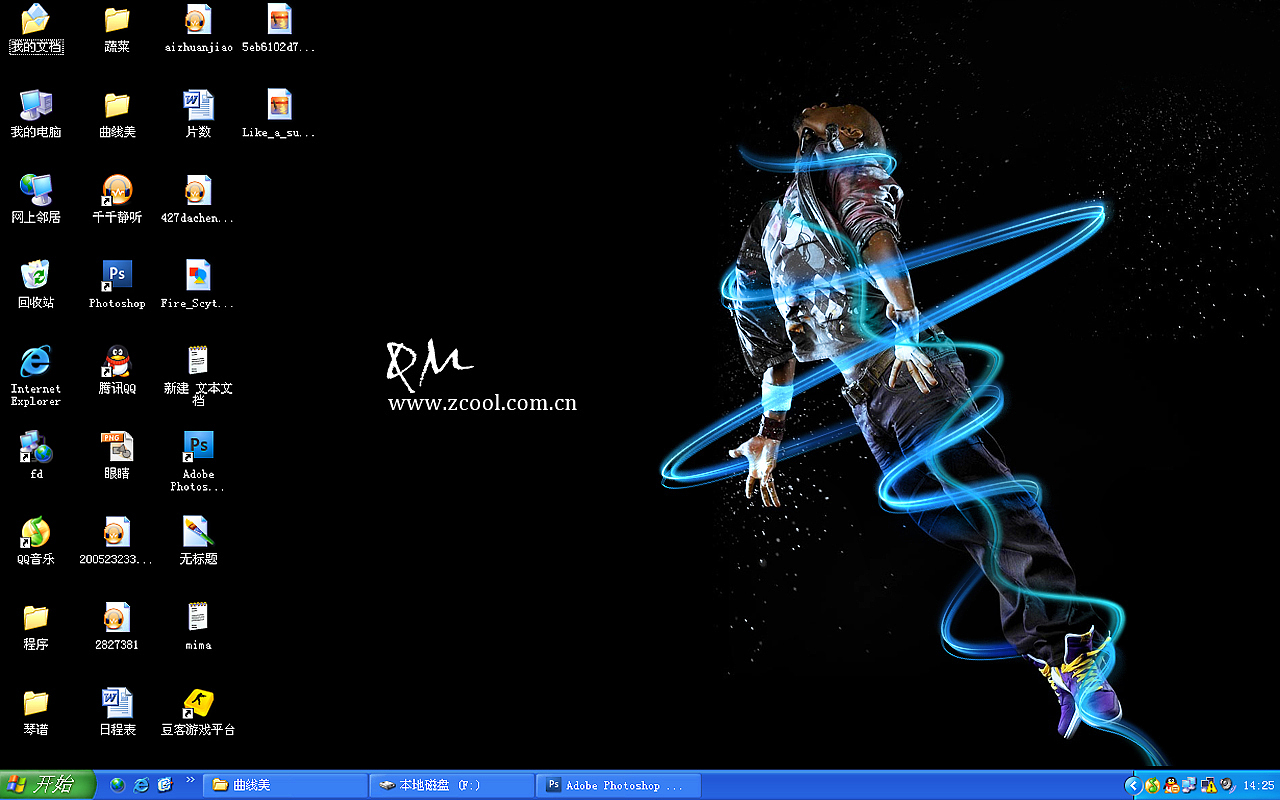Launch the Photoshop desktop shortcut

(x=117, y=284)
